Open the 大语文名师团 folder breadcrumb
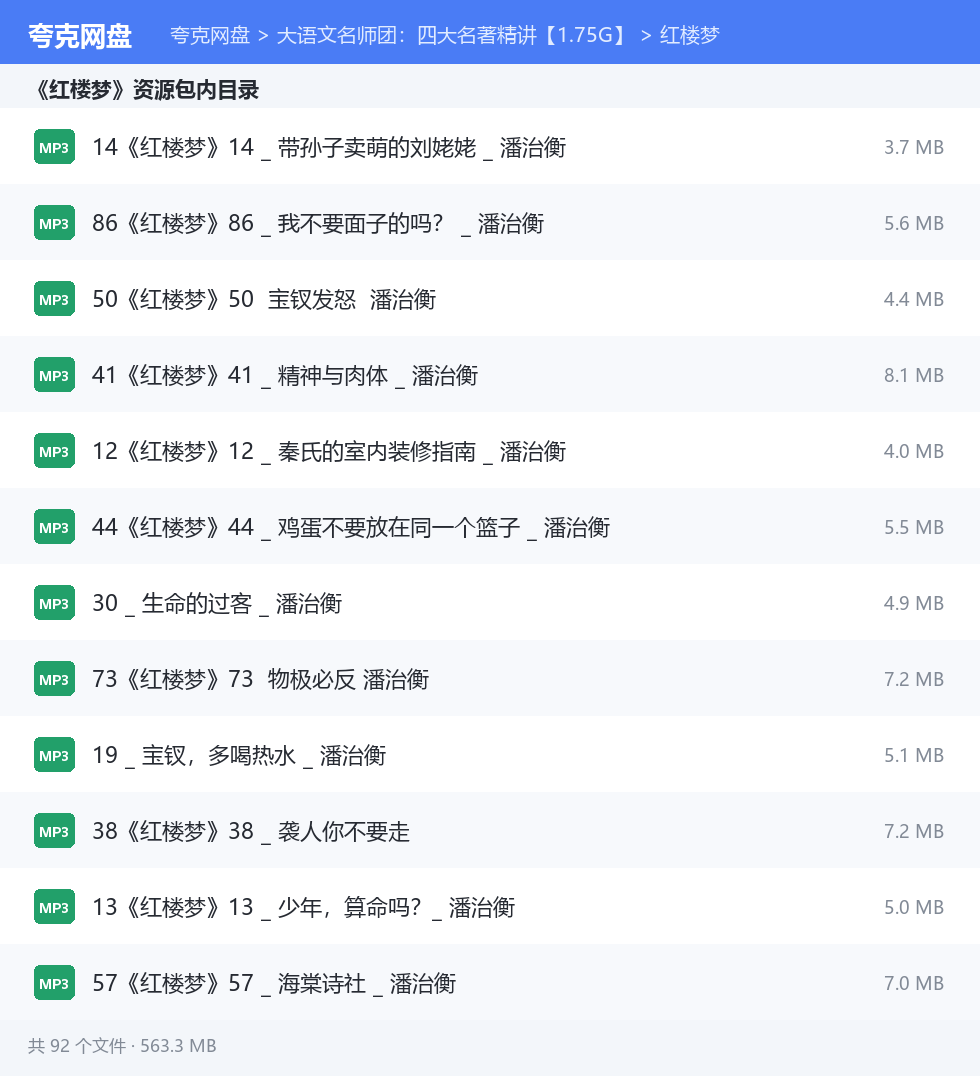This screenshot has height=1076, width=980. tap(454, 35)
